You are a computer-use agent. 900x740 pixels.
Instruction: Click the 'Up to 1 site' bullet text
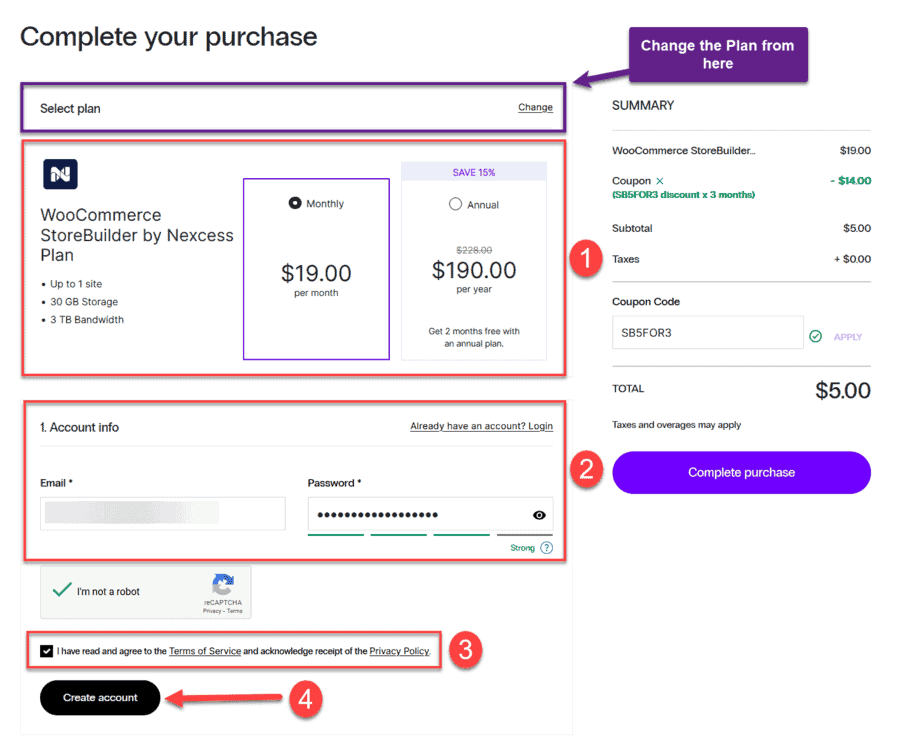pyautogui.click(x=76, y=284)
